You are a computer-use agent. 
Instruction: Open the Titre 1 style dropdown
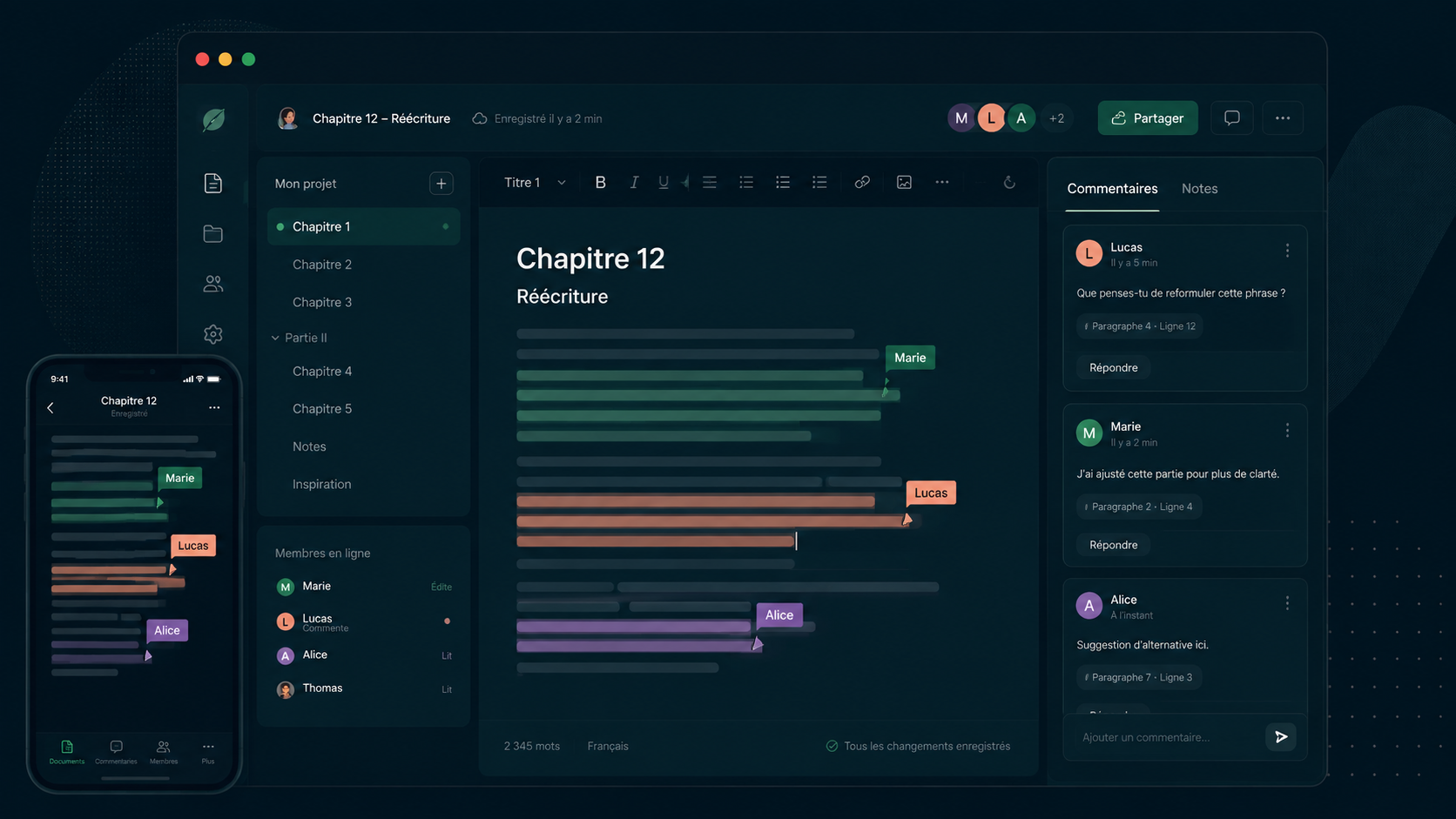[535, 182]
